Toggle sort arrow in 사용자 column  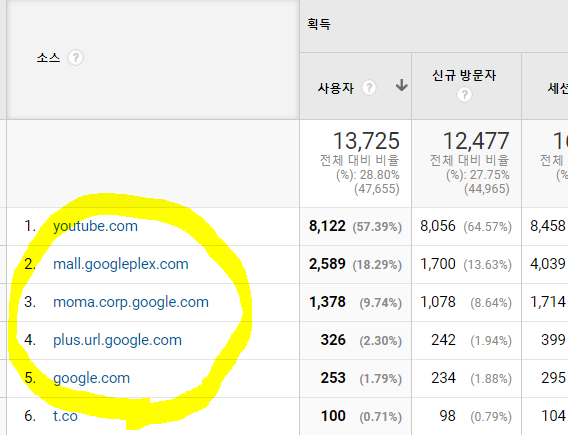pos(401,85)
